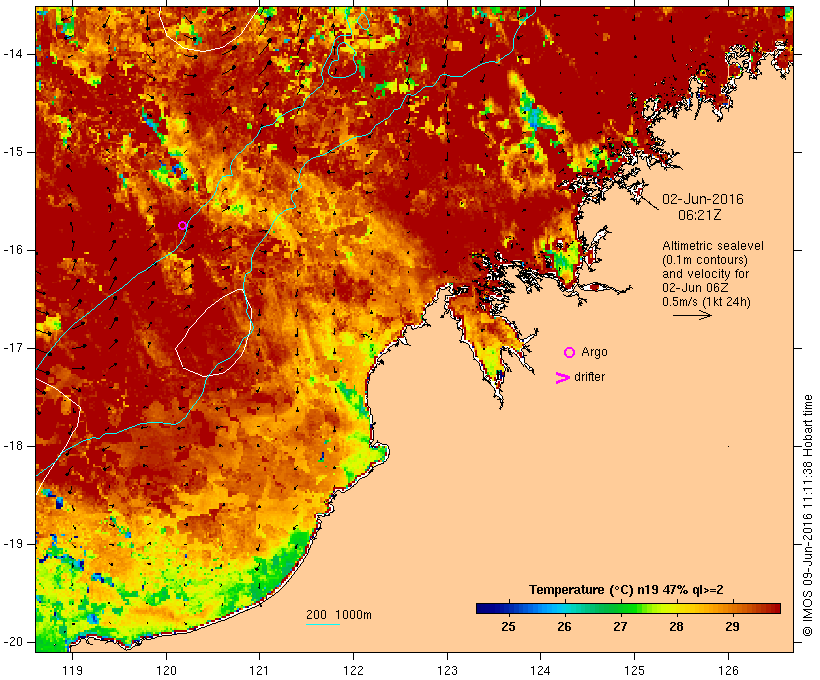This screenshot has width=820, height=680.
Task: Click the Argo legend circle symbol
Action: point(570,353)
